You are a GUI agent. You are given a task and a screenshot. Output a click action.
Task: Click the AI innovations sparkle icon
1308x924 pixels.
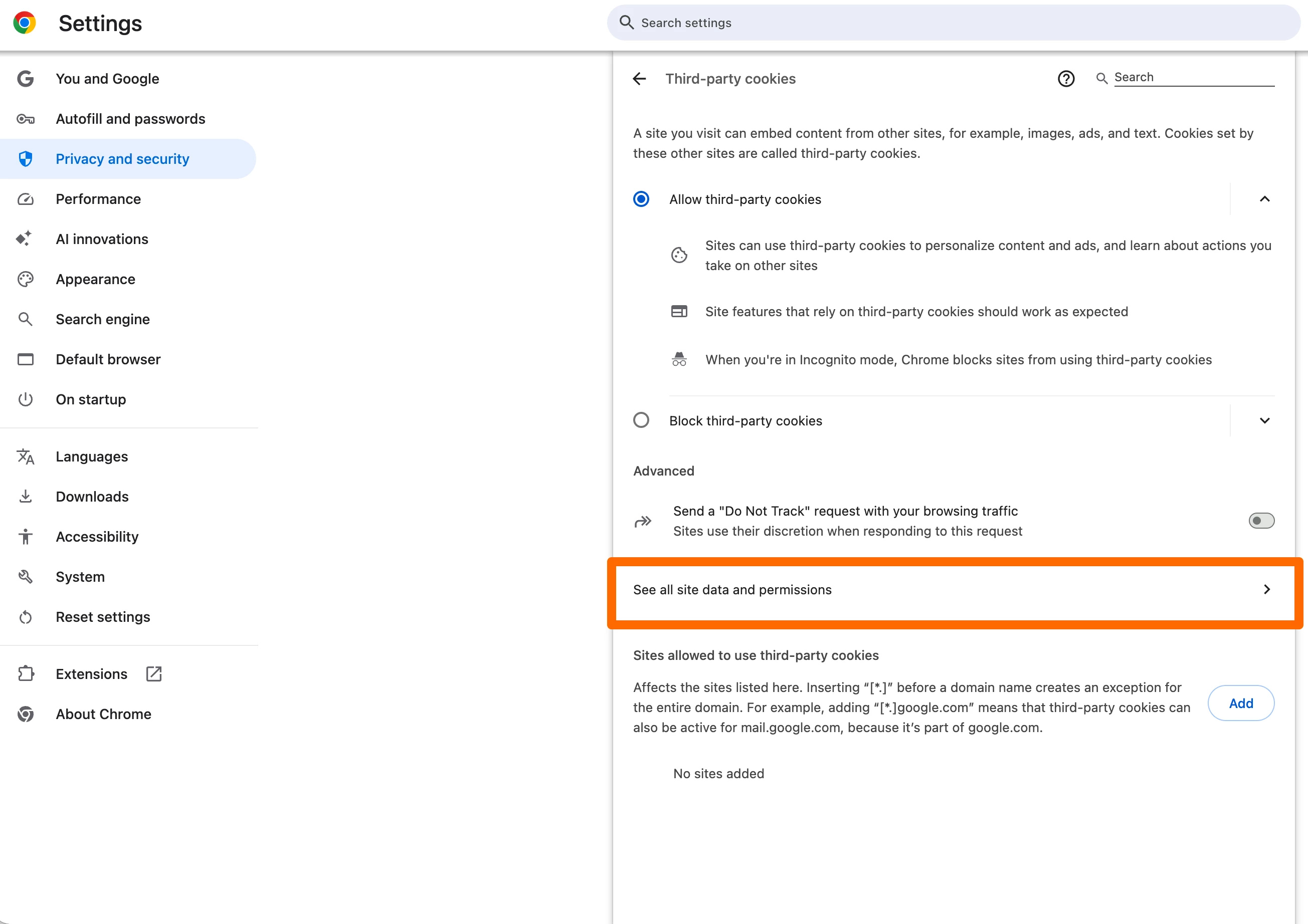pyautogui.click(x=24, y=239)
